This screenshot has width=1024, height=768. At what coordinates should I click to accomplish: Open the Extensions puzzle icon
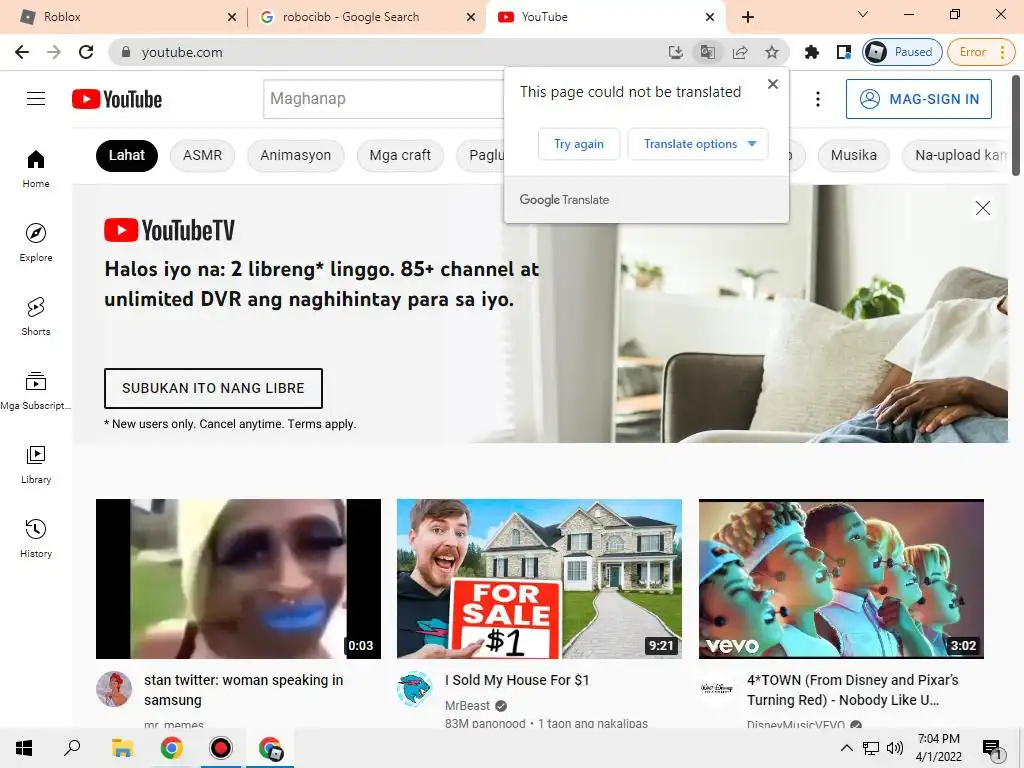(x=811, y=52)
